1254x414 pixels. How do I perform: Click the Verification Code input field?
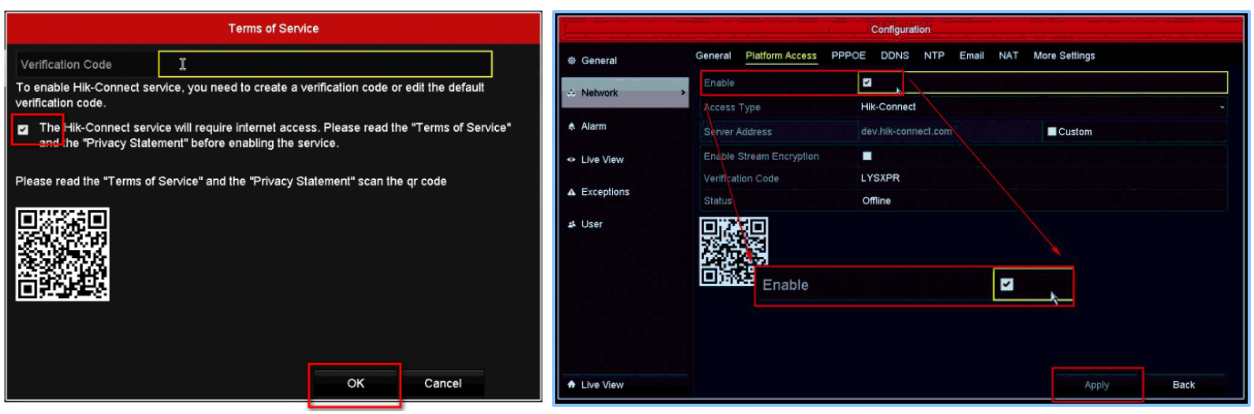tap(325, 64)
